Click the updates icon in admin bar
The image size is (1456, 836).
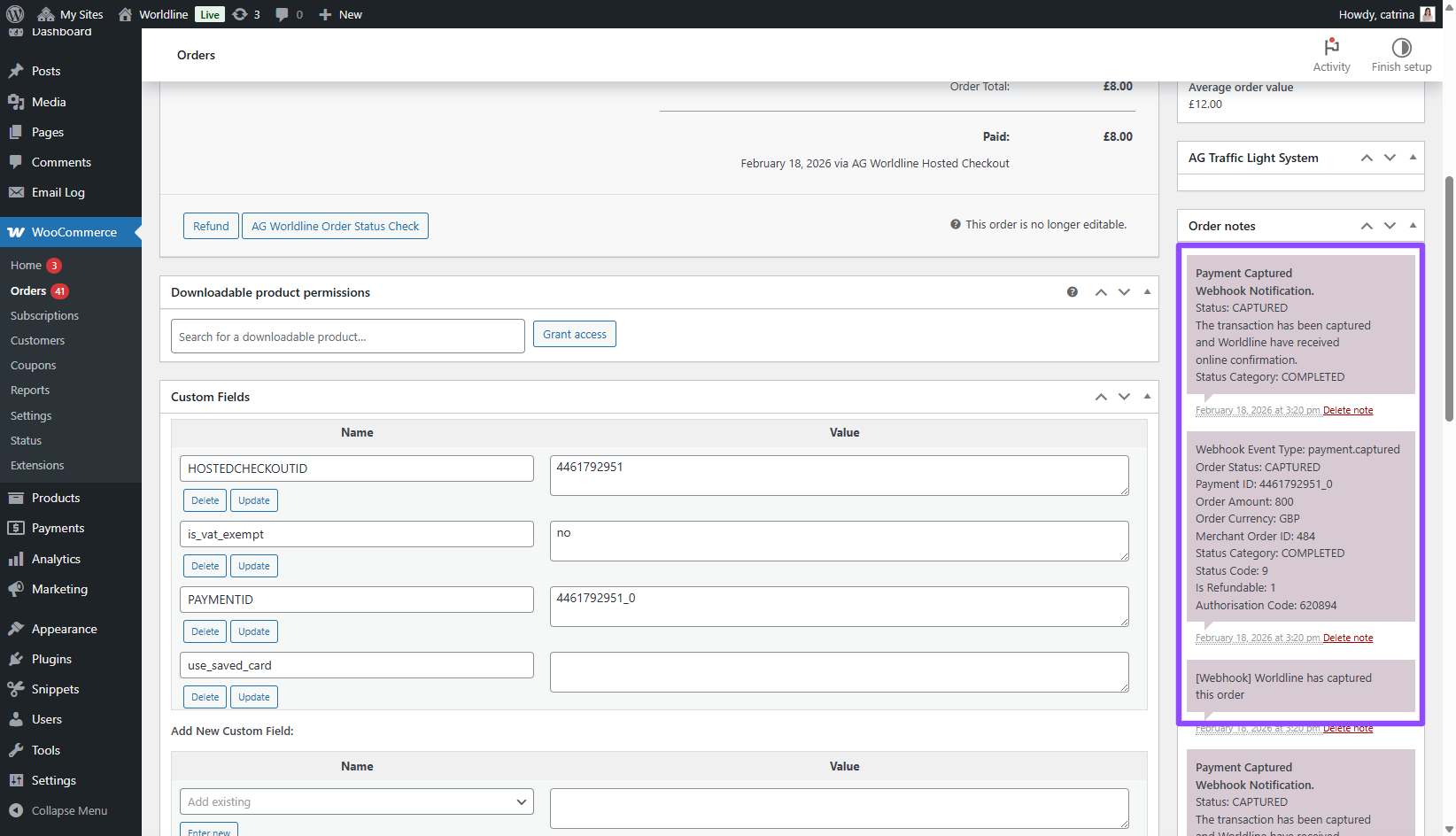[x=240, y=14]
